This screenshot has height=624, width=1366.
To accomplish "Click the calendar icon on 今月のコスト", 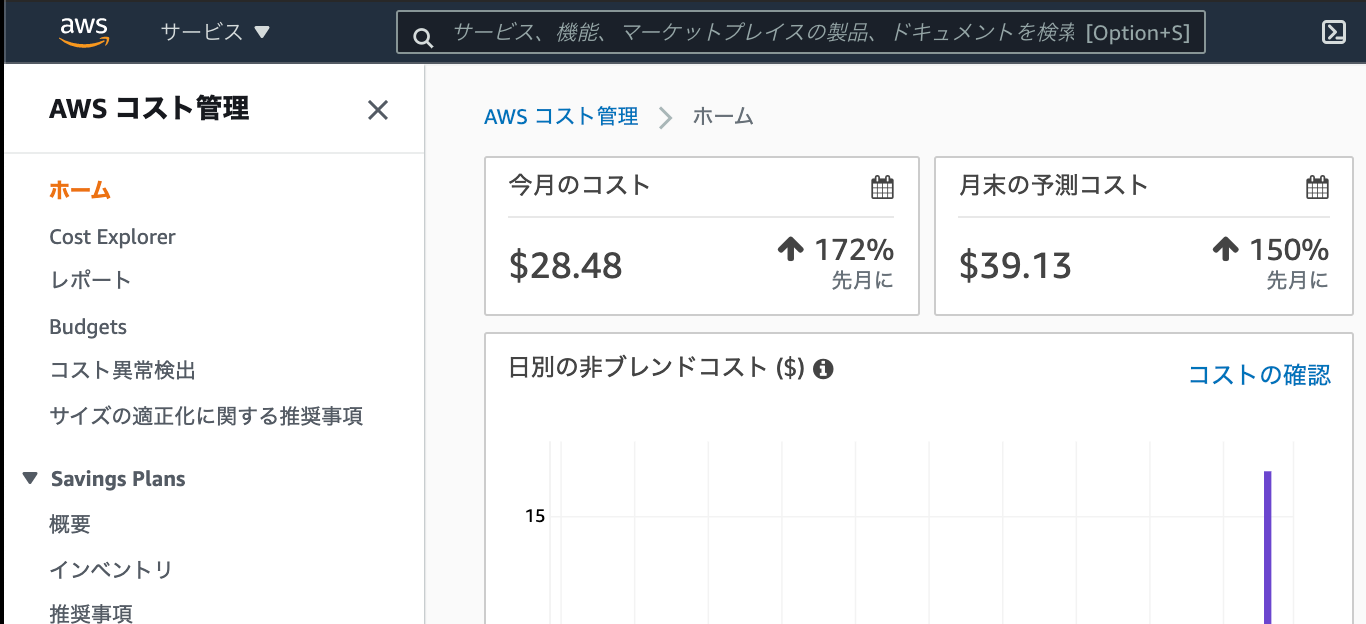I will point(882,187).
